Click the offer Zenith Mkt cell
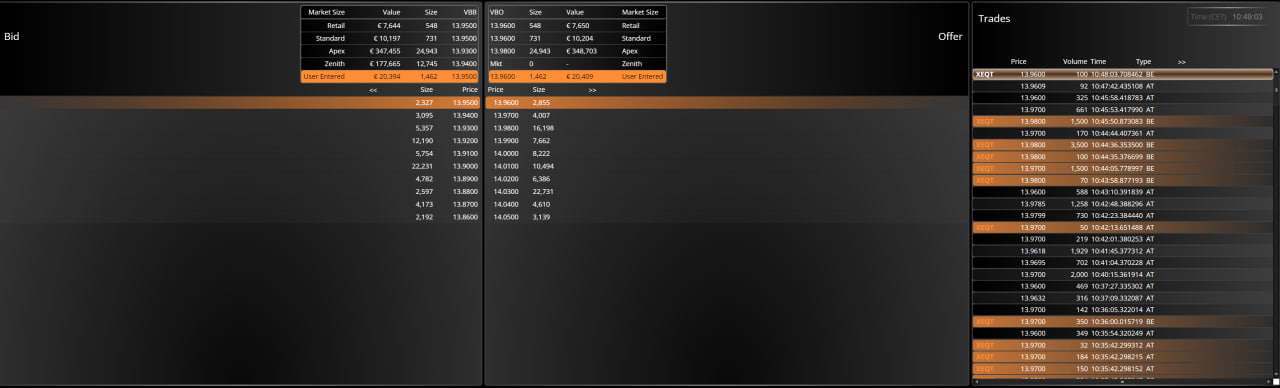This screenshot has width=1280, height=388. 495,63
